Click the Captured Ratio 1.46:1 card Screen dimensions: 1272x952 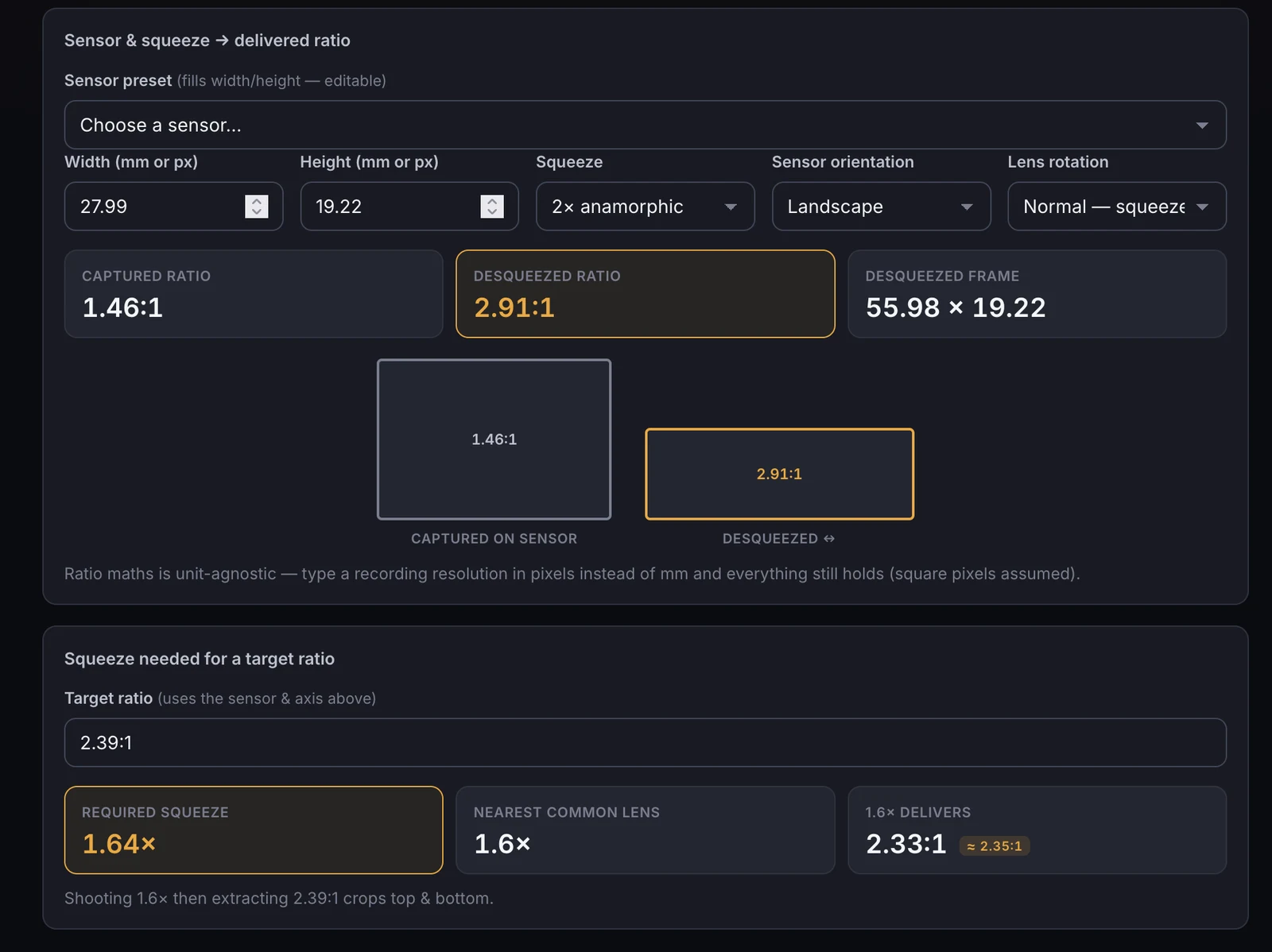[x=253, y=294]
